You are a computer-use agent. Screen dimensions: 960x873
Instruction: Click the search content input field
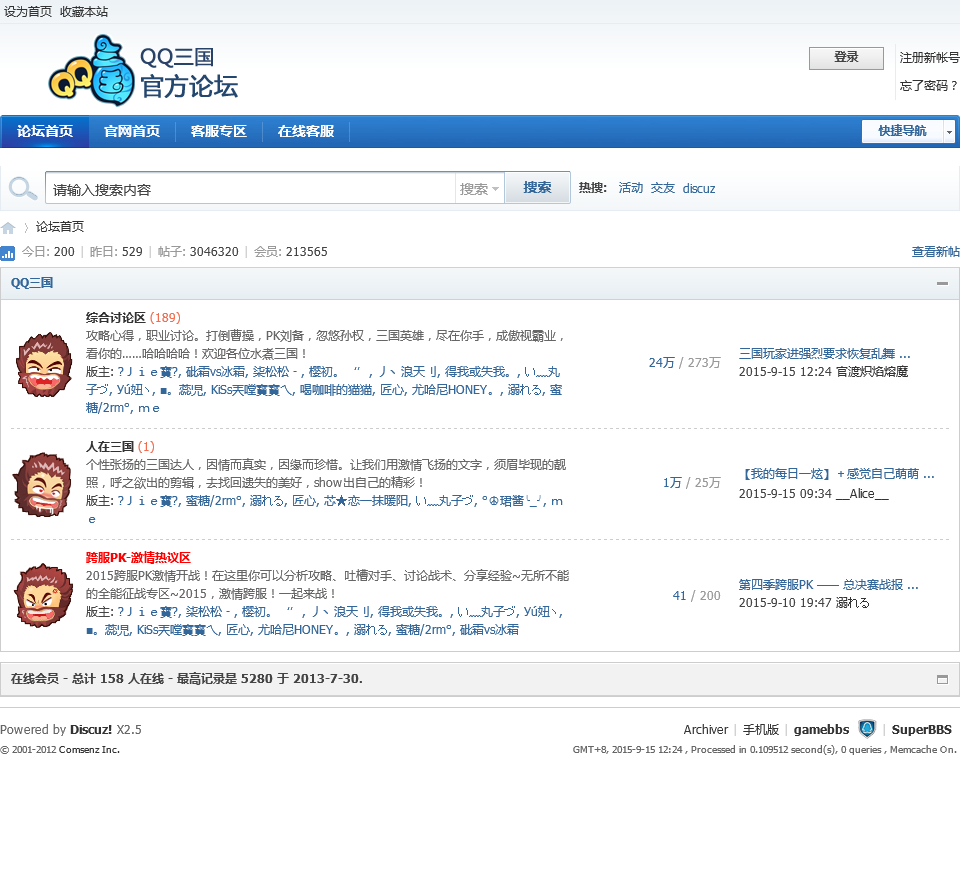pyautogui.click(x=250, y=189)
